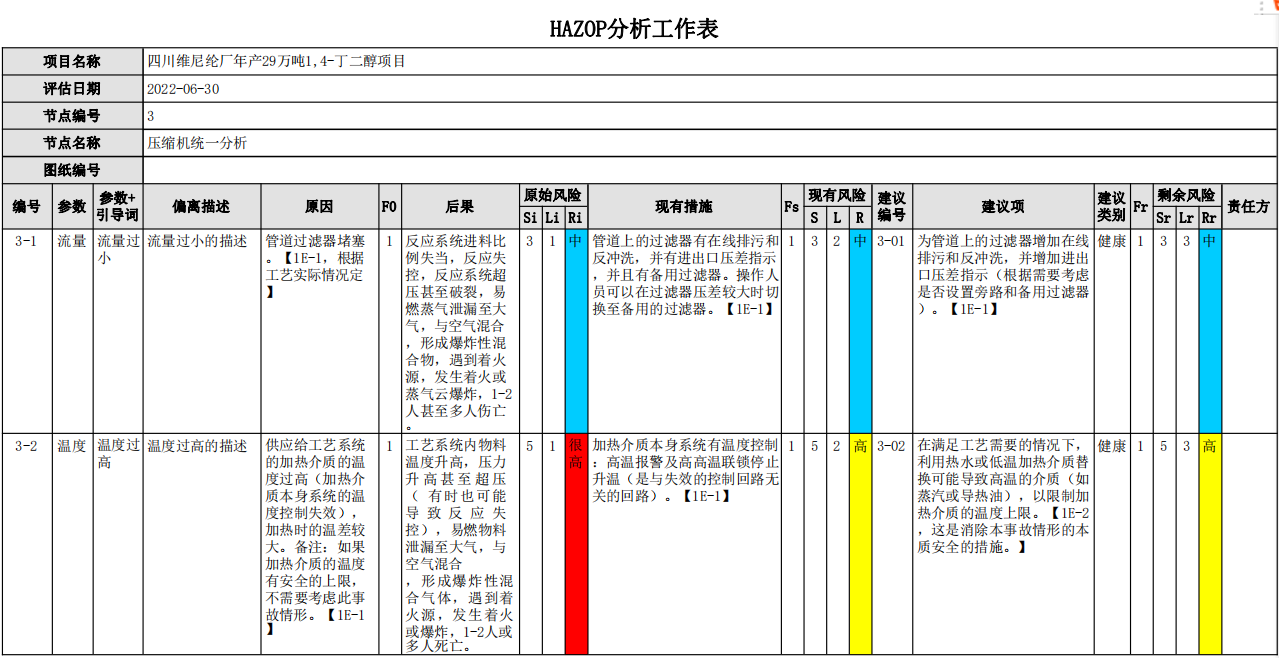
Task: Select the 温度 parameter cell
Action: 72,544
